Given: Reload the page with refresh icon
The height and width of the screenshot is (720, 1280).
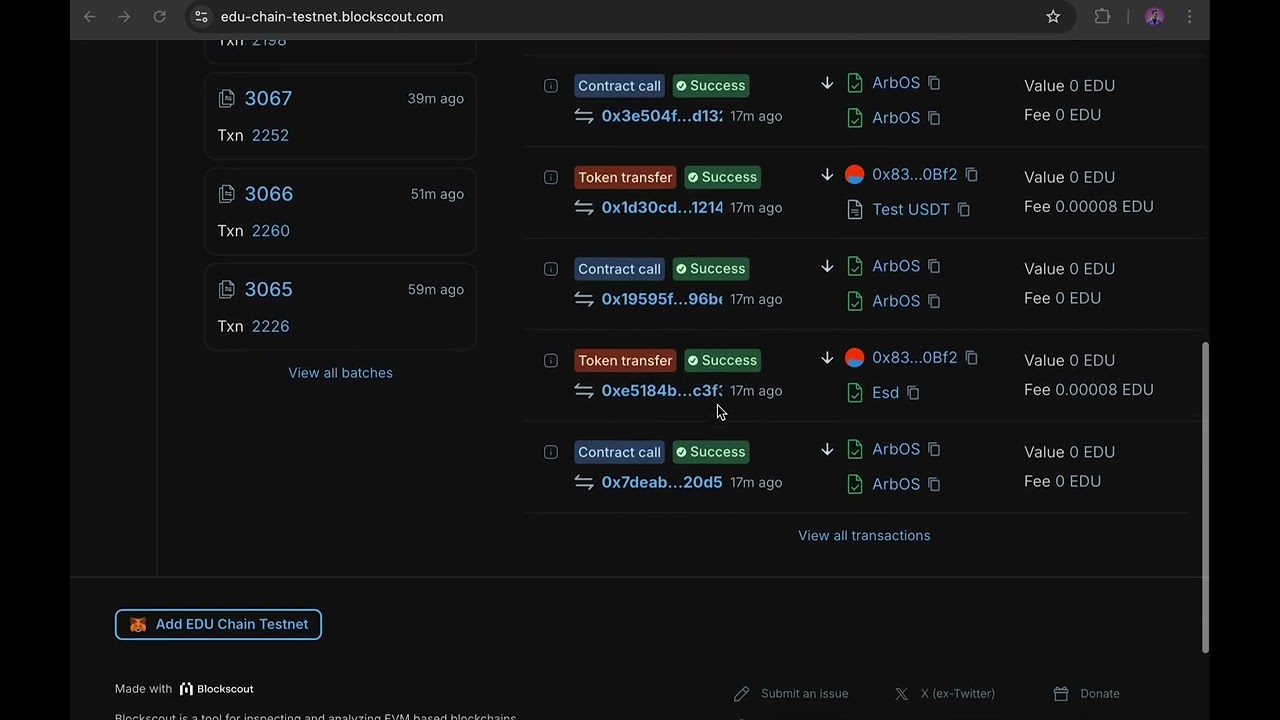Looking at the screenshot, I should [159, 17].
